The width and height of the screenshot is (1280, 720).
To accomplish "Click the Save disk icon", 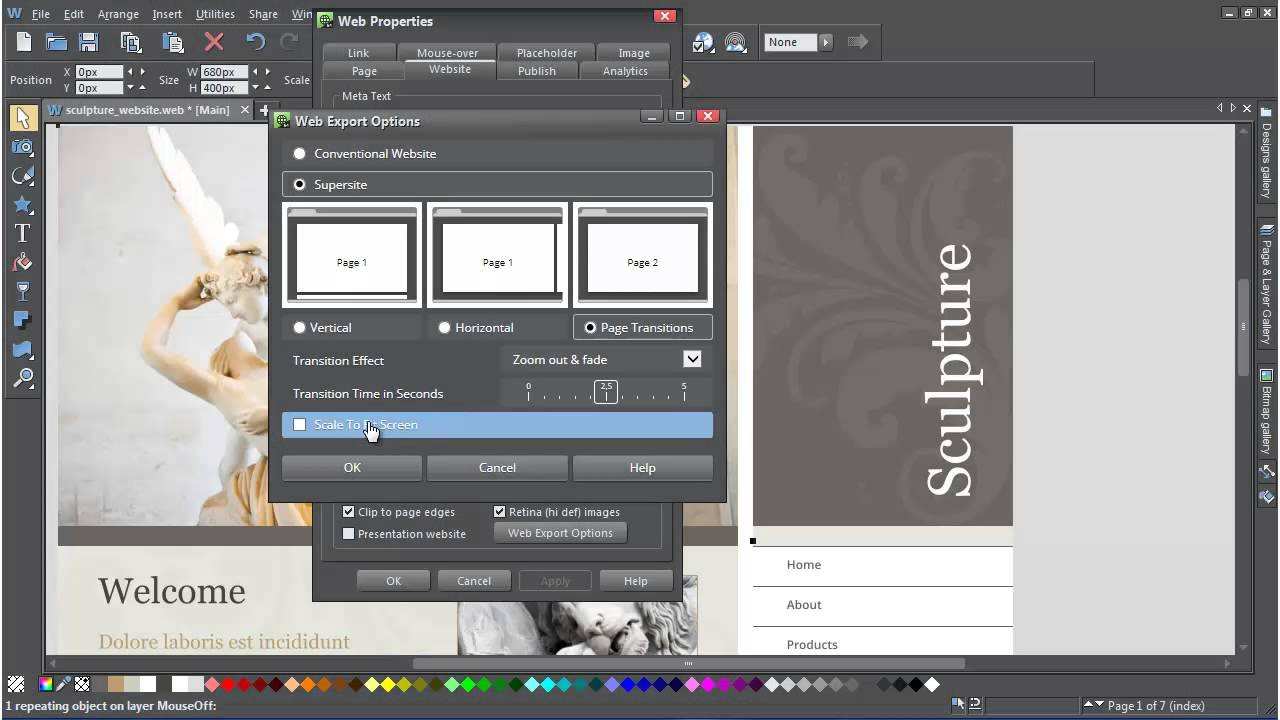I will click(x=89, y=42).
